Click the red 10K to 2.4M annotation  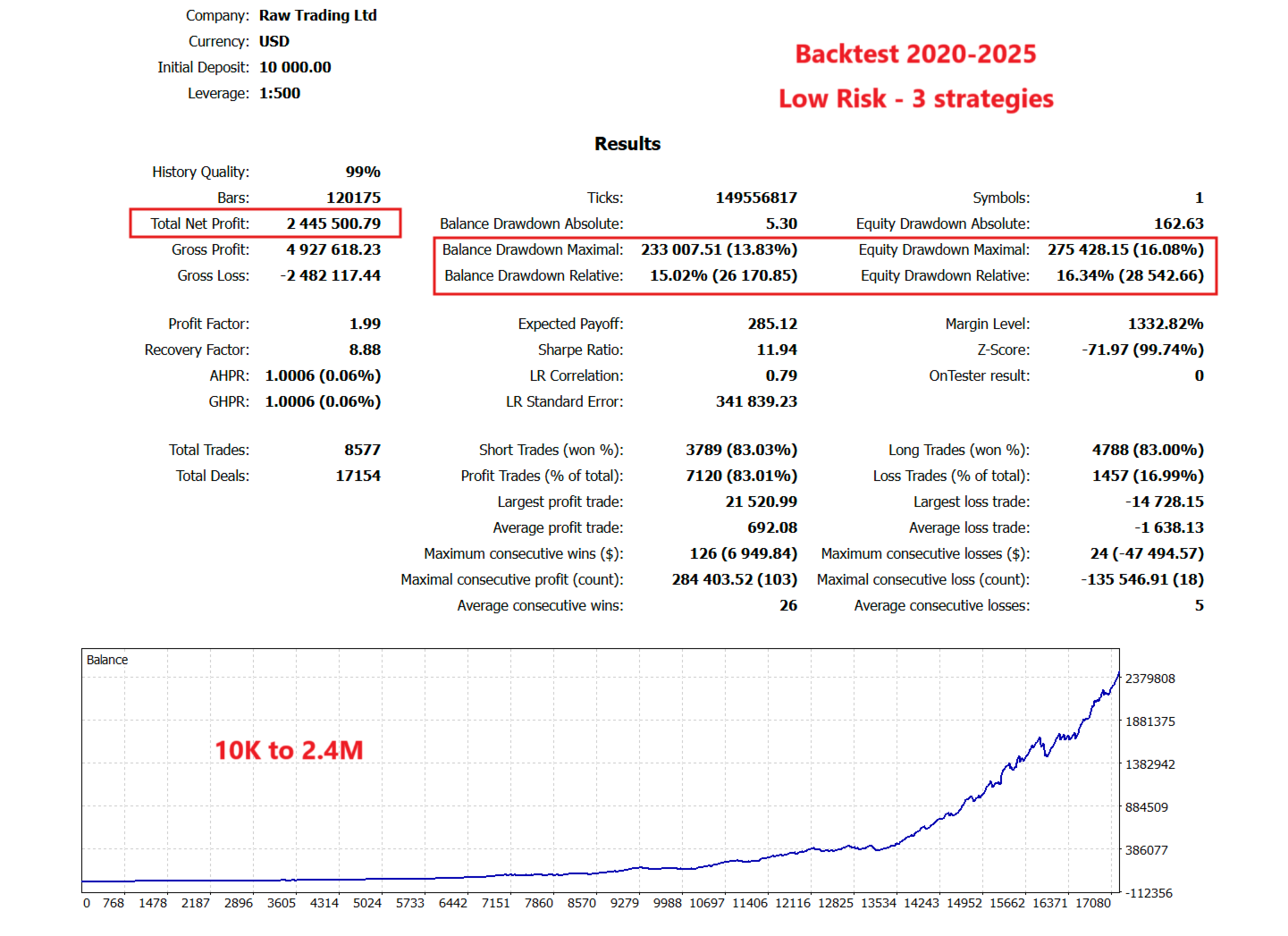[x=288, y=751]
